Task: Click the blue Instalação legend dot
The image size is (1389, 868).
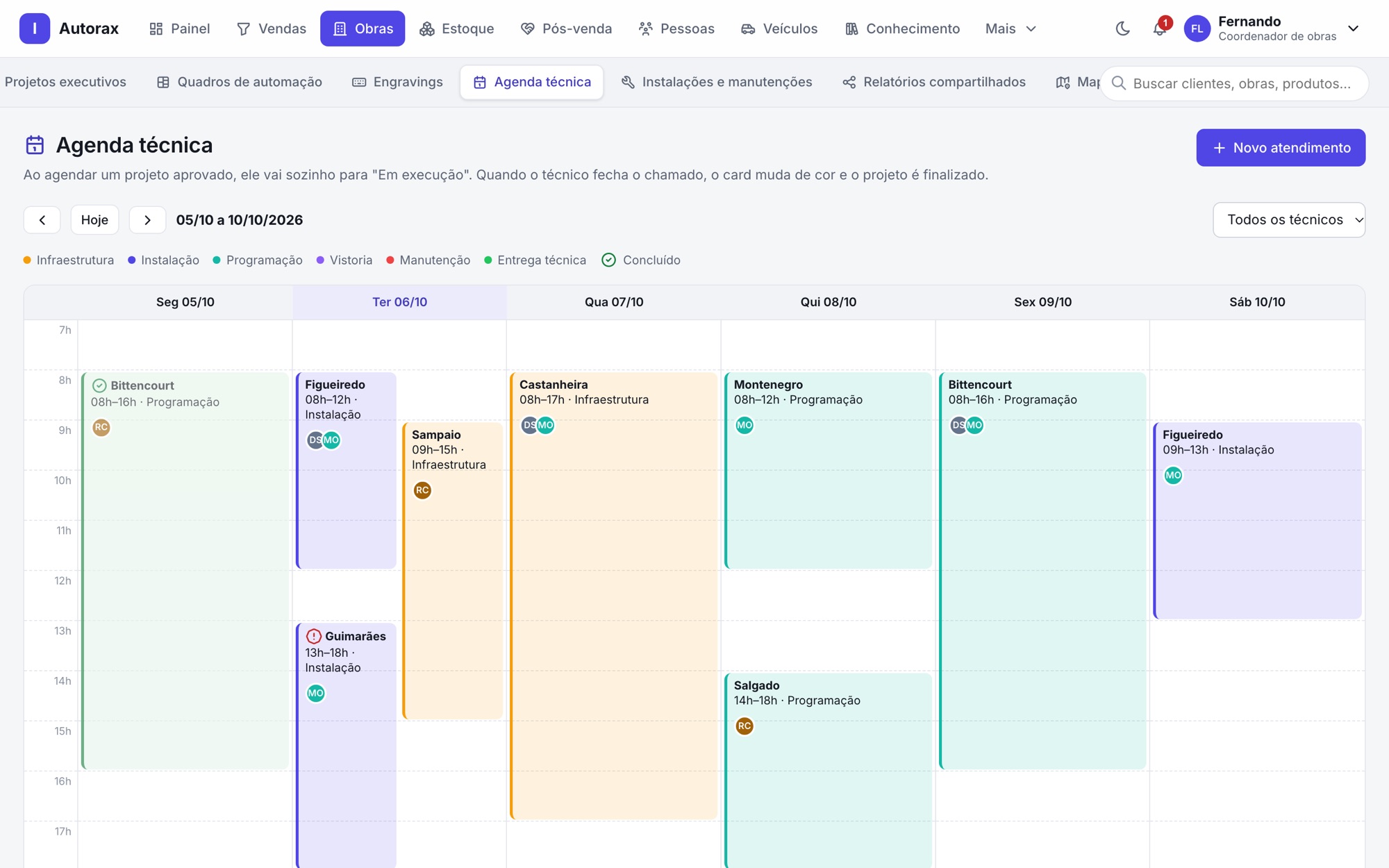Action: click(131, 260)
